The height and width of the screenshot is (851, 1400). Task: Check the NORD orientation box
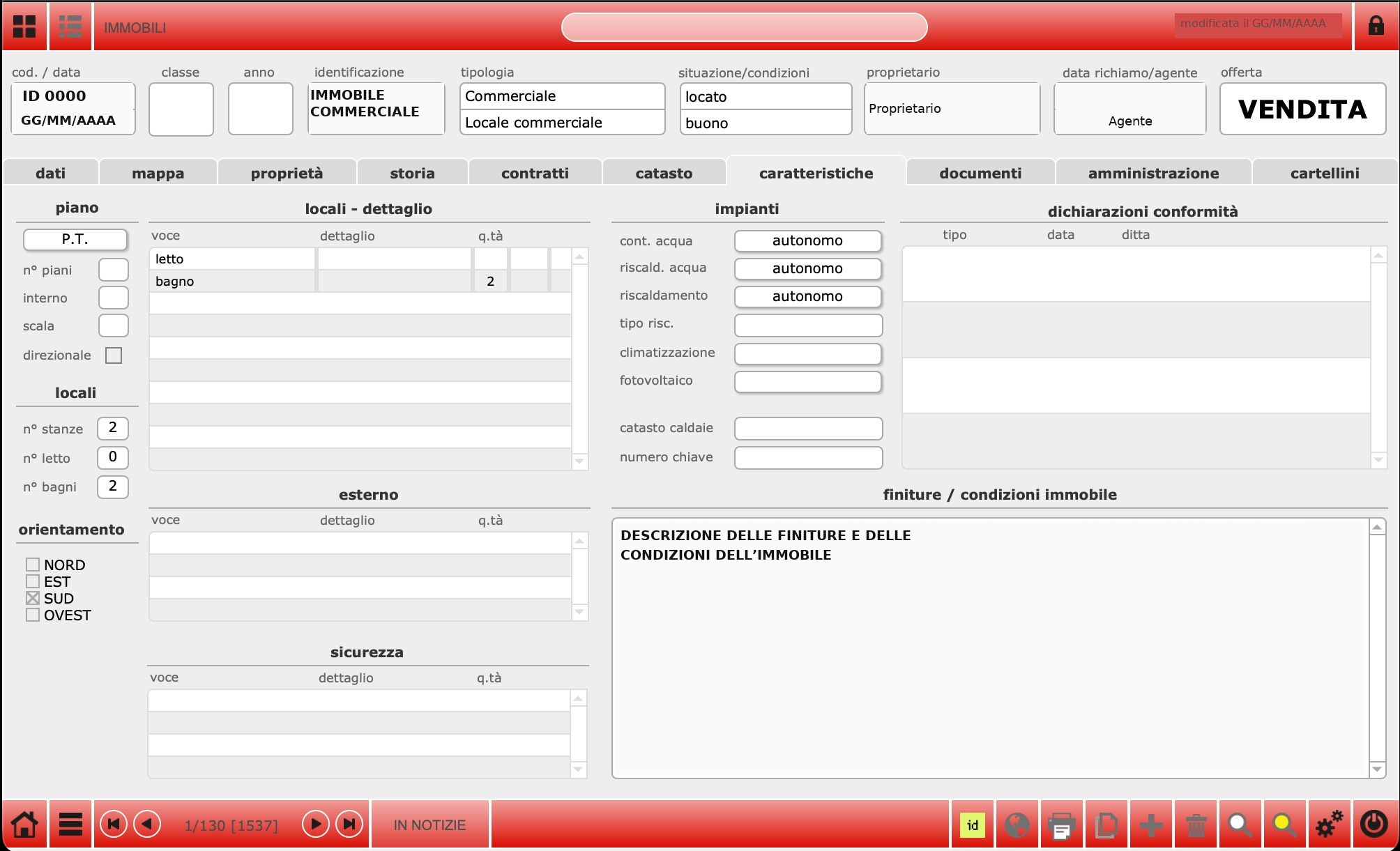pos(33,565)
